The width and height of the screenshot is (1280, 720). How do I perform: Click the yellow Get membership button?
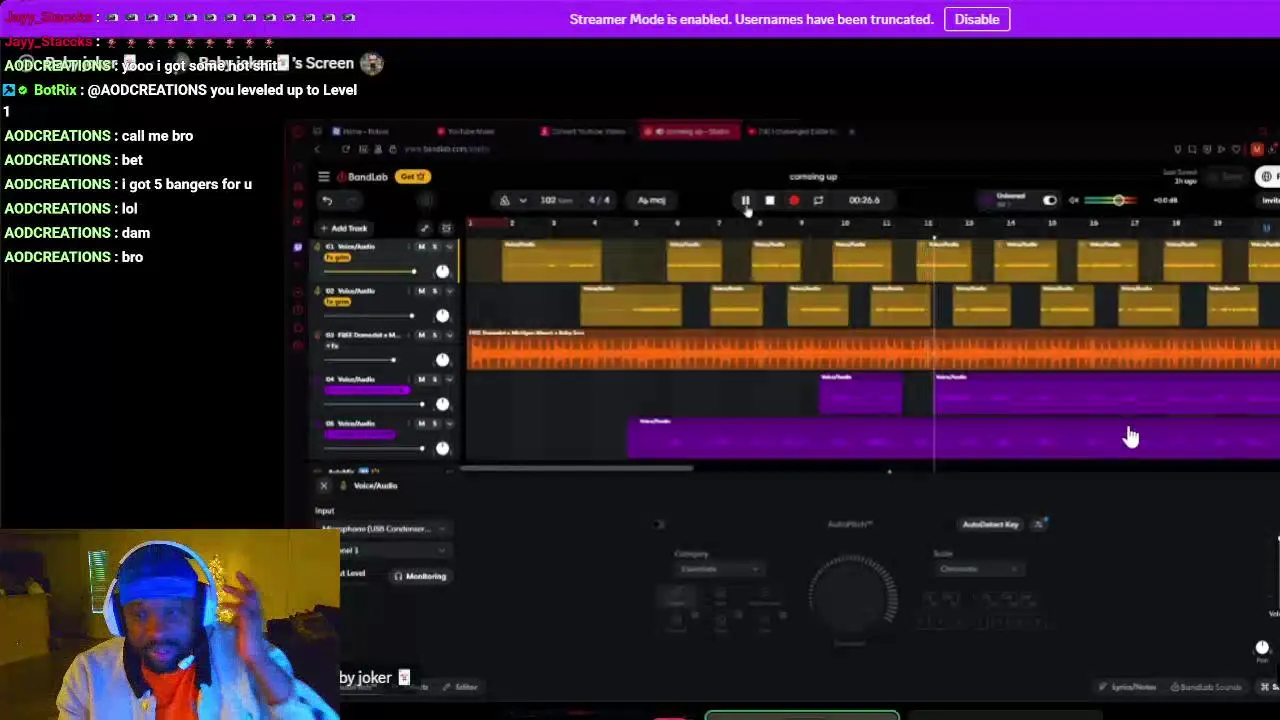click(412, 177)
